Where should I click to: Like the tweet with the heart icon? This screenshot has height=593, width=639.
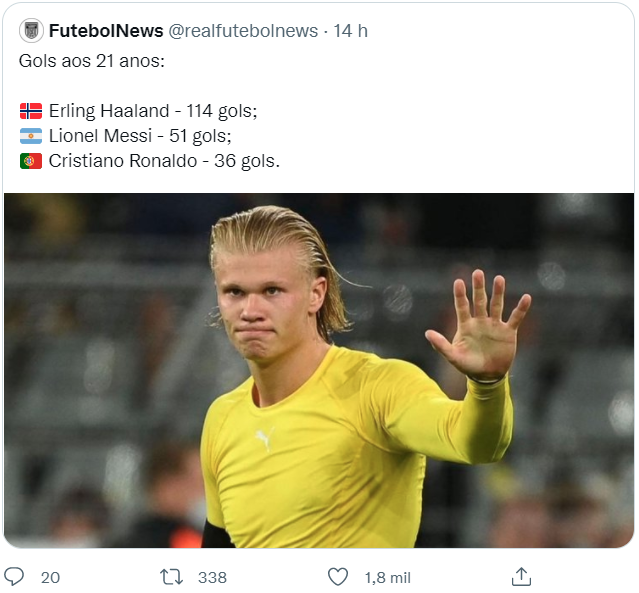tap(338, 577)
